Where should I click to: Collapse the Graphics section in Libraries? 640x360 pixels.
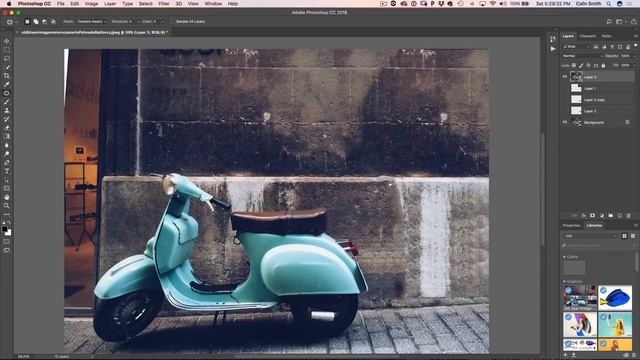(564, 282)
